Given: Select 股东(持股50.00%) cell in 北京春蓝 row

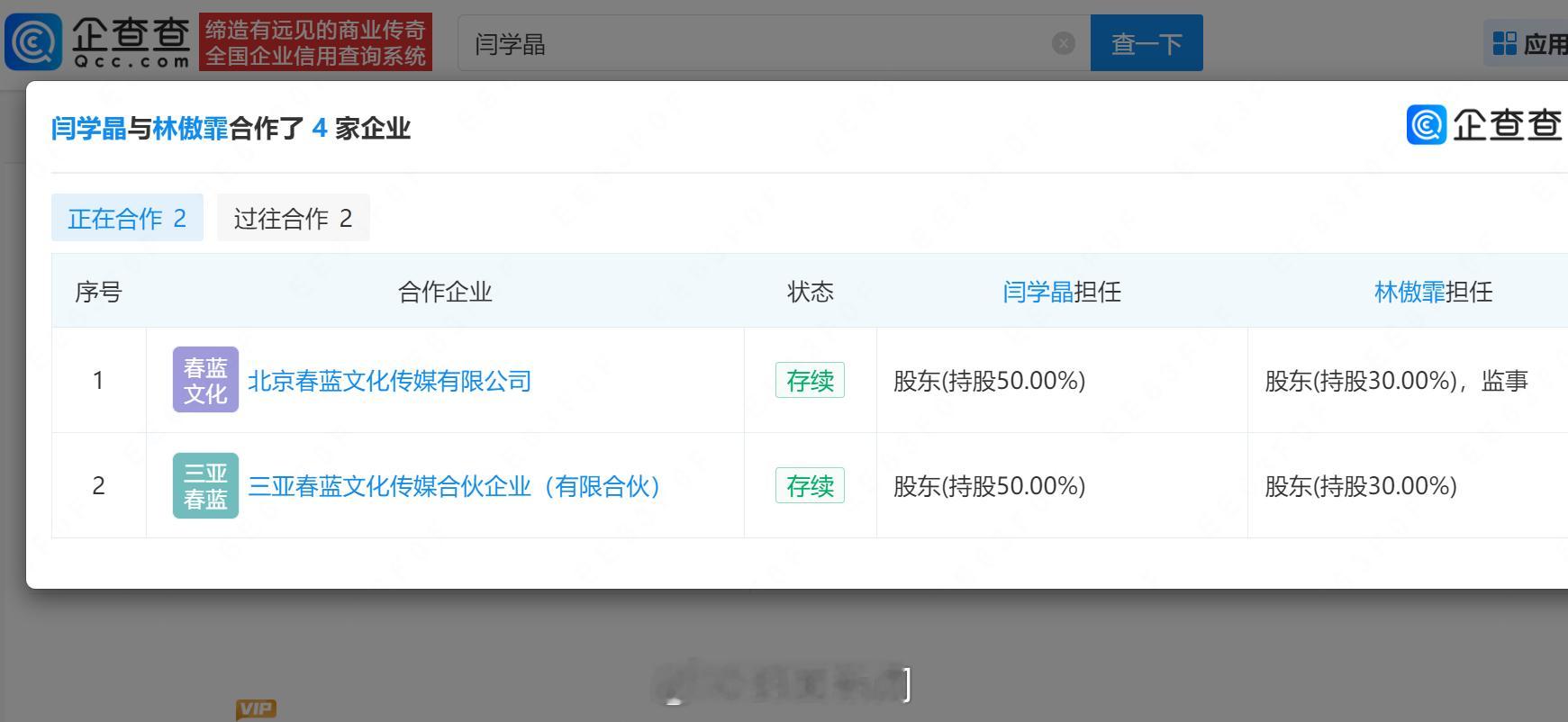Looking at the screenshot, I should point(1062,381).
